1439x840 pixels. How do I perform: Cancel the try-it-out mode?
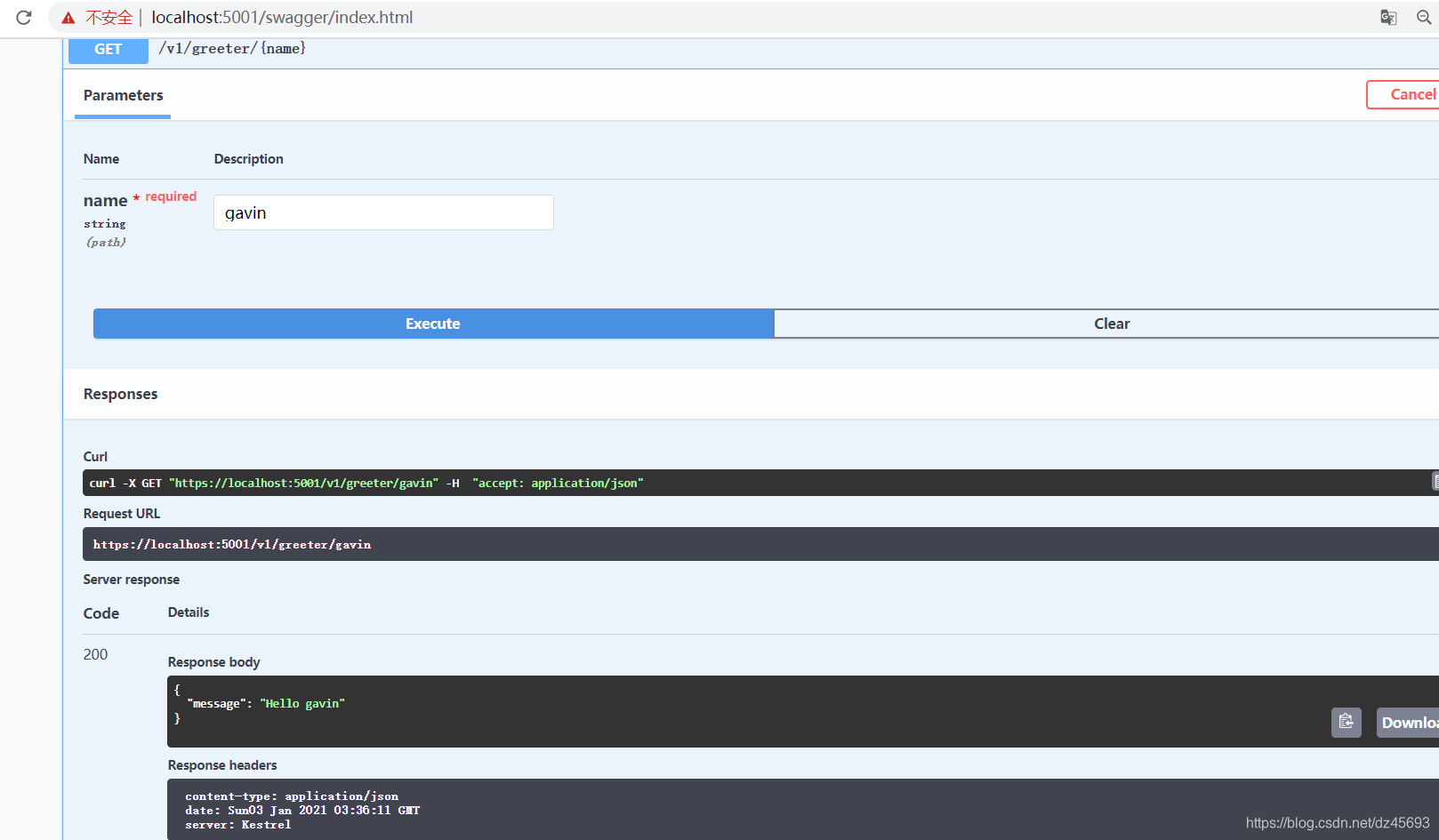pos(1403,94)
